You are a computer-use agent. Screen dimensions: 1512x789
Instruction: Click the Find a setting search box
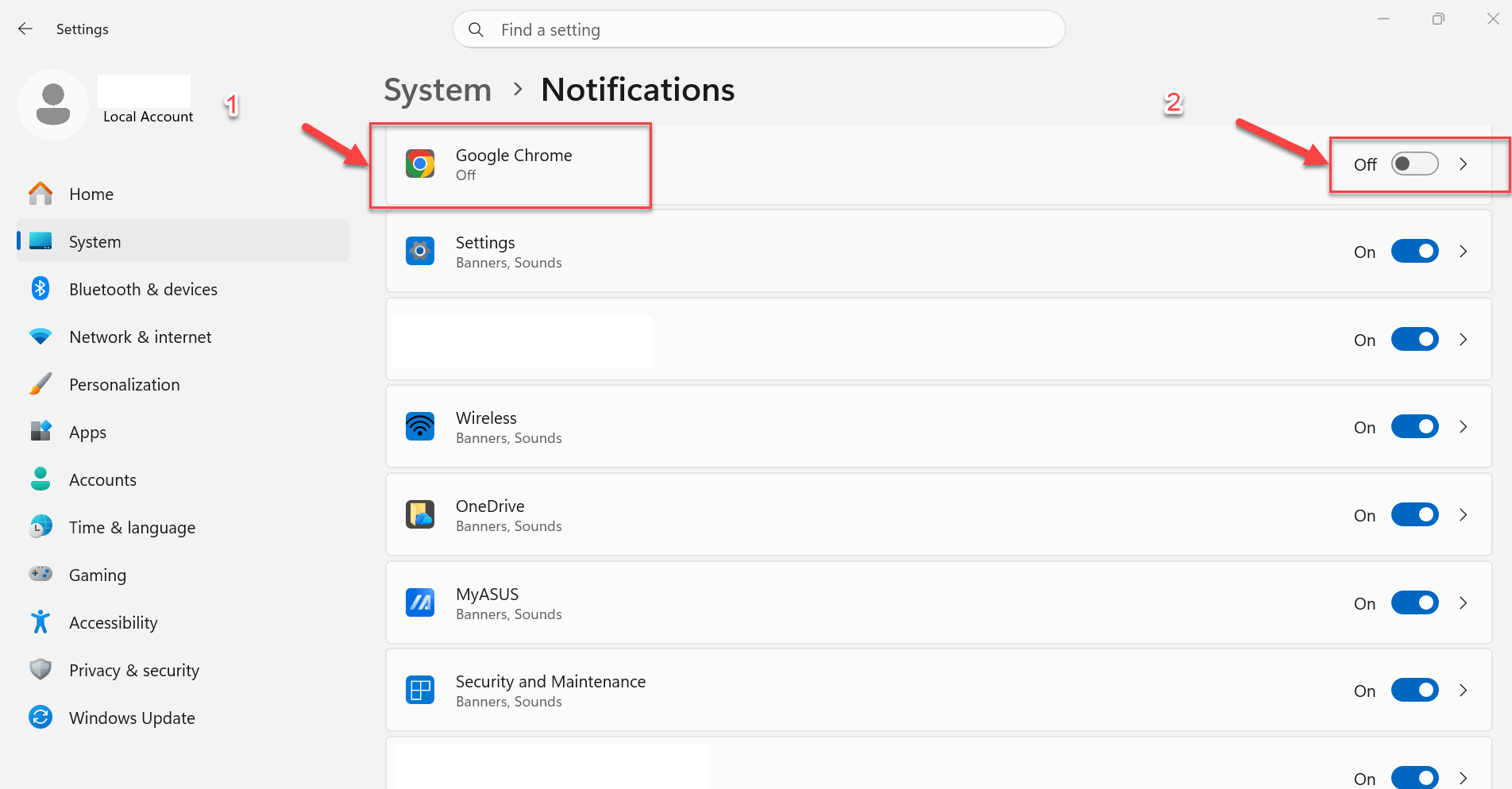[758, 29]
